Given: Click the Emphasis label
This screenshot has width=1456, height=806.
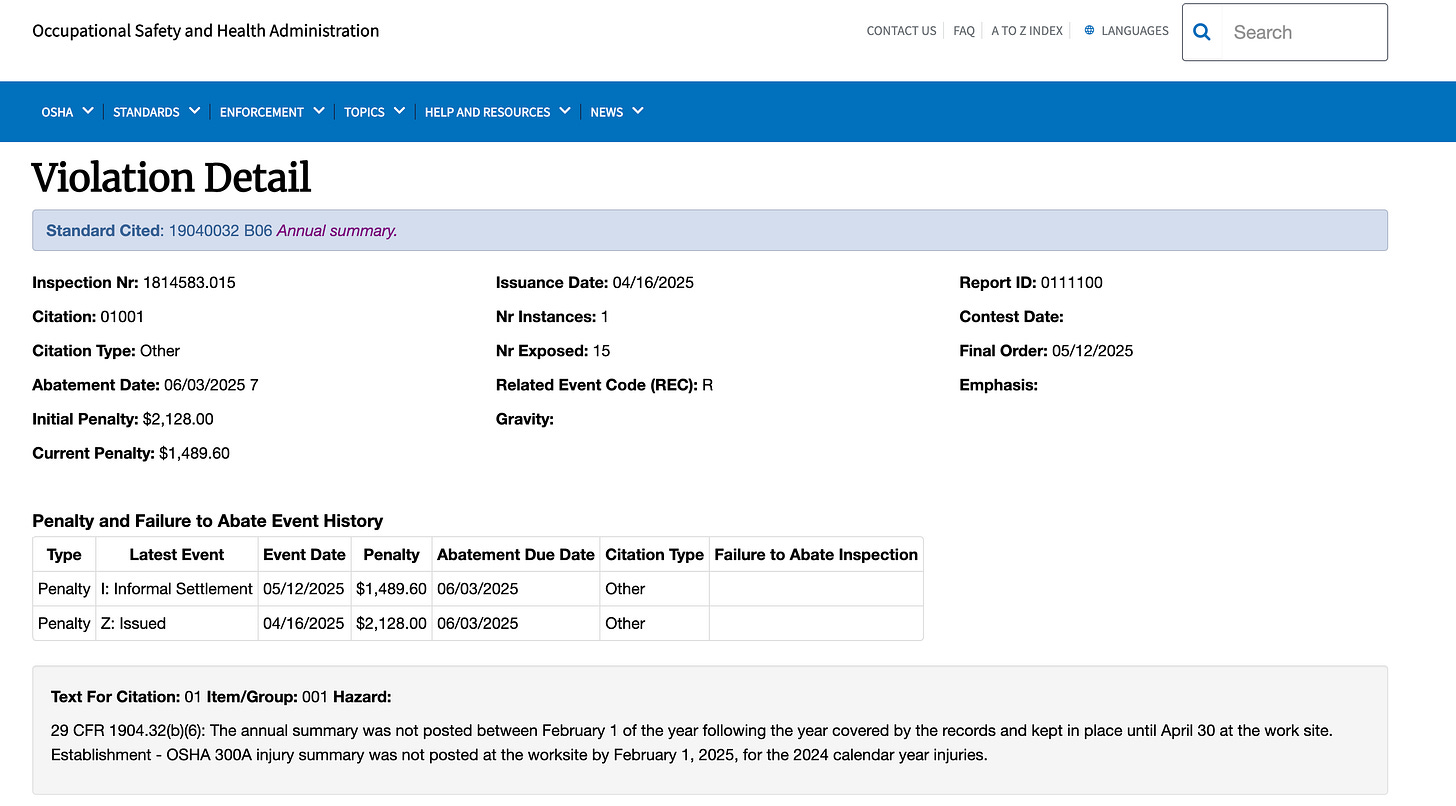Looking at the screenshot, I should [998, 385].
